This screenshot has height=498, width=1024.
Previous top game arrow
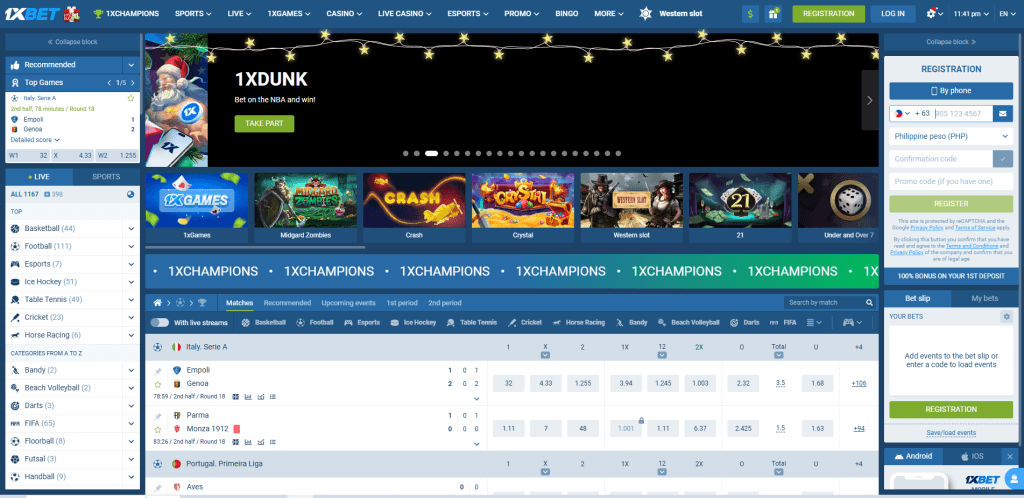tap(110, 83)
